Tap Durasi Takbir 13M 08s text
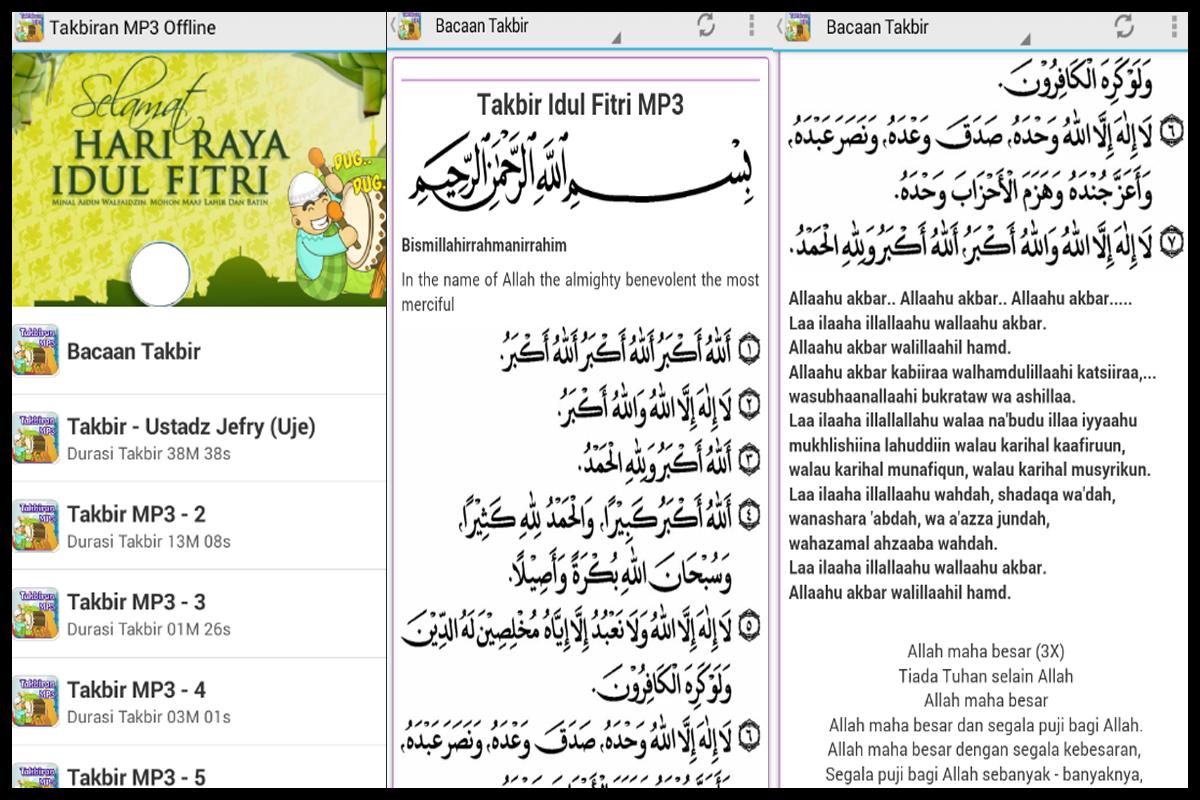This screenshot has width=1200, height=800. tap(149, 542)
